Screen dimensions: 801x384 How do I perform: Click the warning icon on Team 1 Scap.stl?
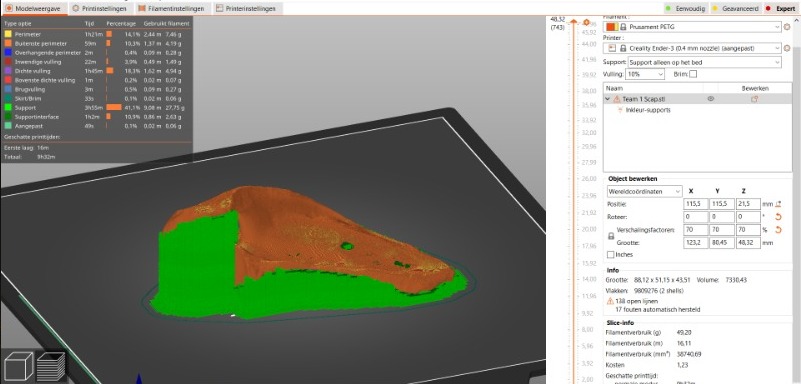click(617, 99)
